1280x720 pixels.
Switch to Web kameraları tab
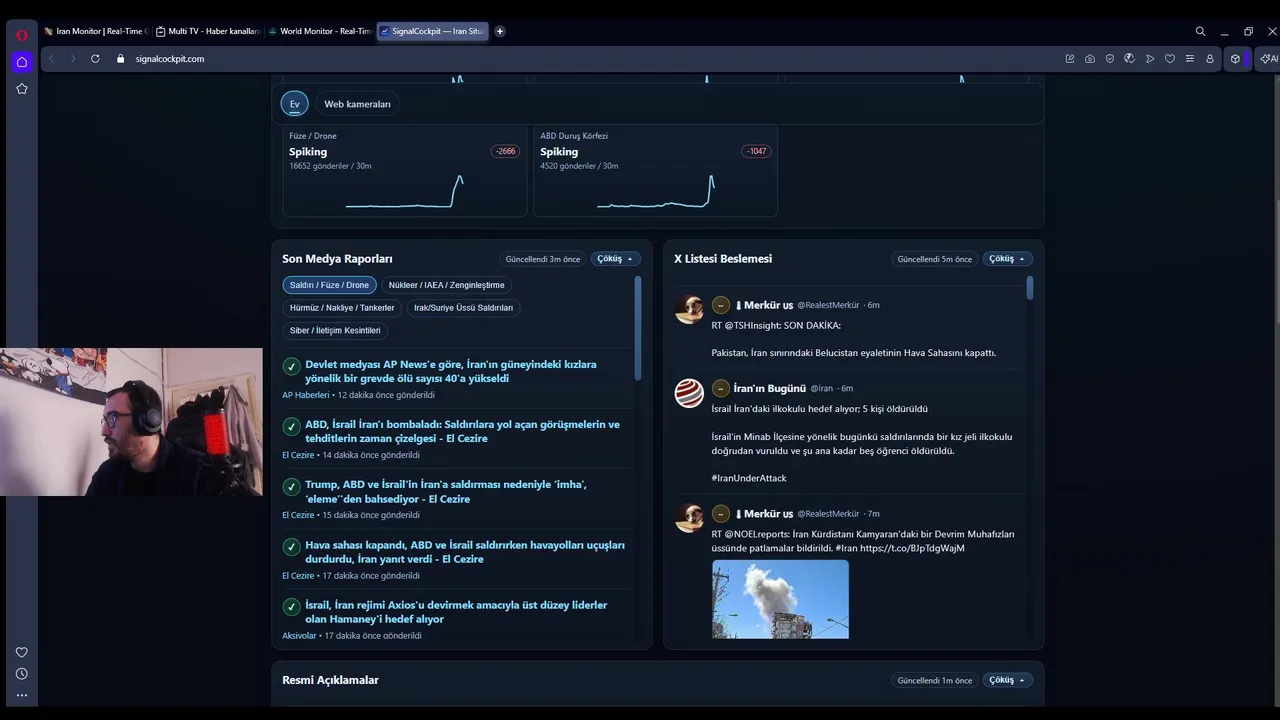coord(357,104)
